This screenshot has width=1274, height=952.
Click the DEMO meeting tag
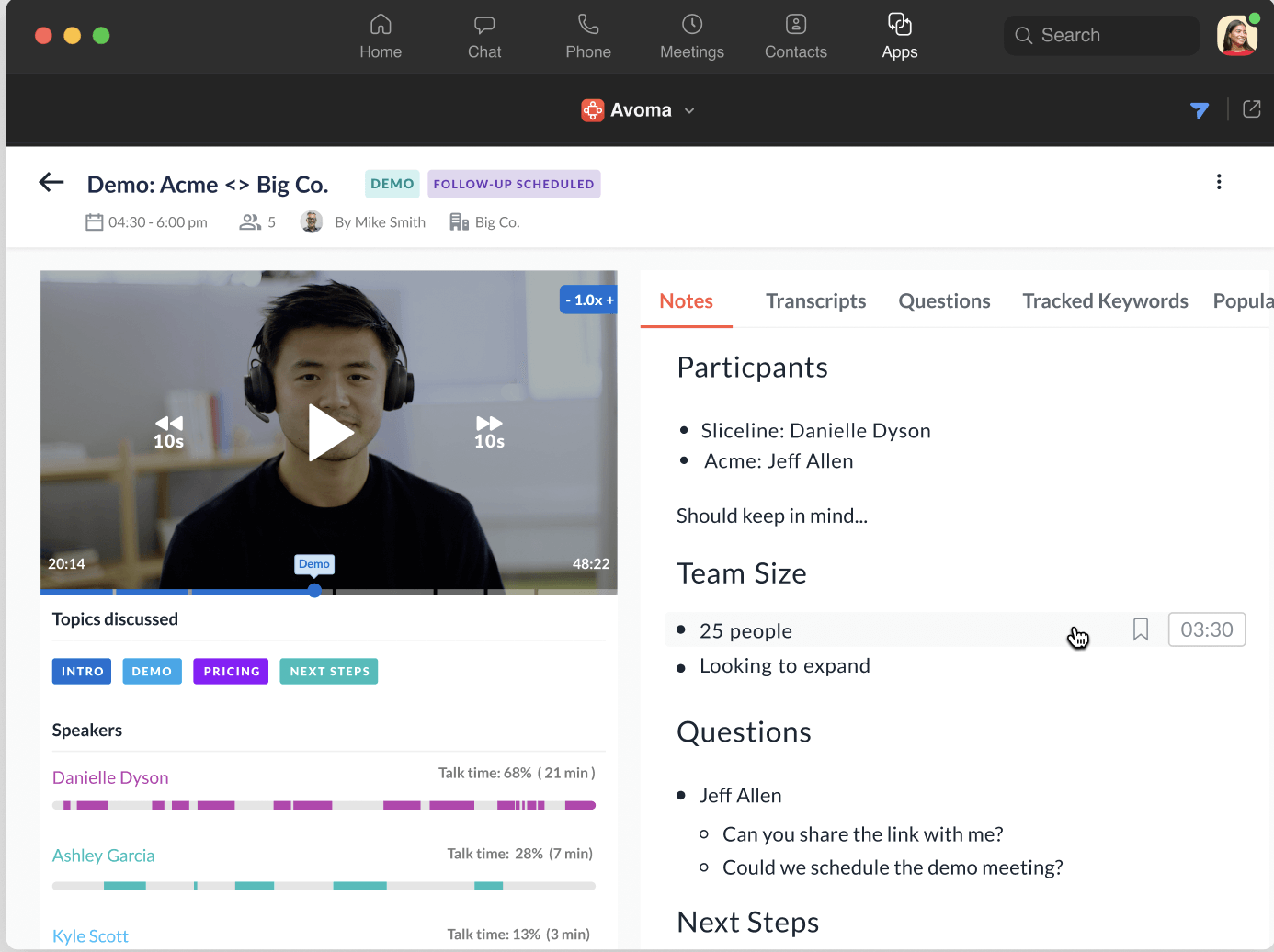pos(392,184)
